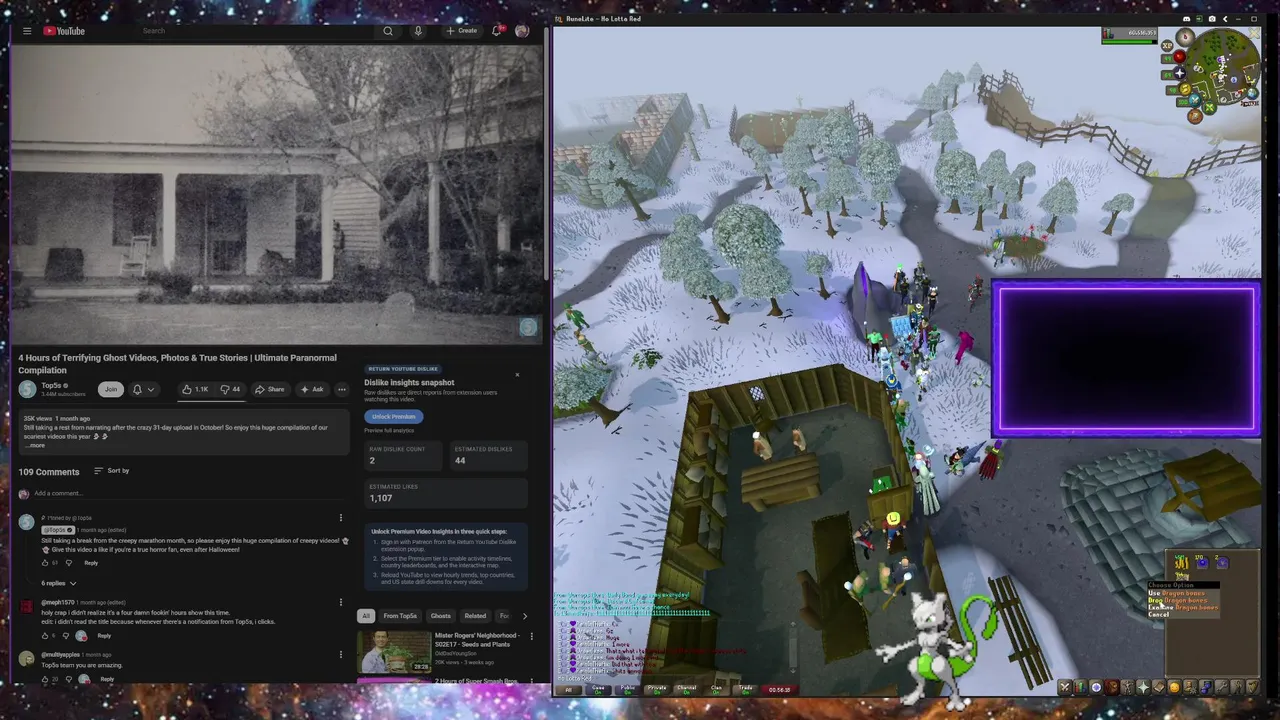The width and height of the screenshot is (1280, 720).
Task: Open the inventory backpack tab icon
Action: point(1112,687)
